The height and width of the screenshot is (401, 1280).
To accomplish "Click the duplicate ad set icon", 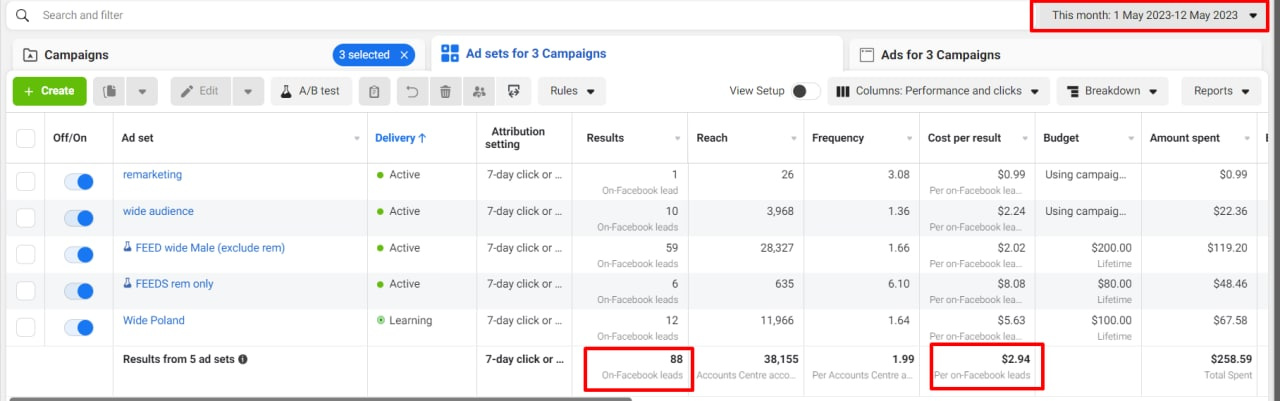I will 110,91.
